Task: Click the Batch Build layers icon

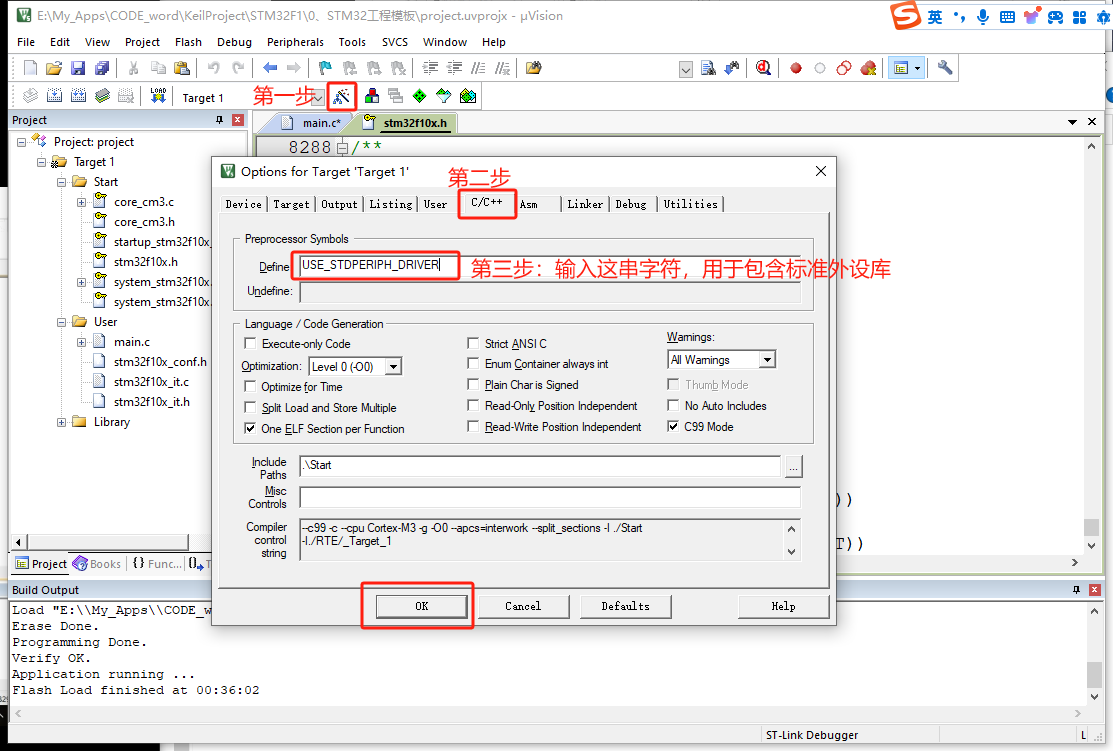Action: [x=103, y=96]
